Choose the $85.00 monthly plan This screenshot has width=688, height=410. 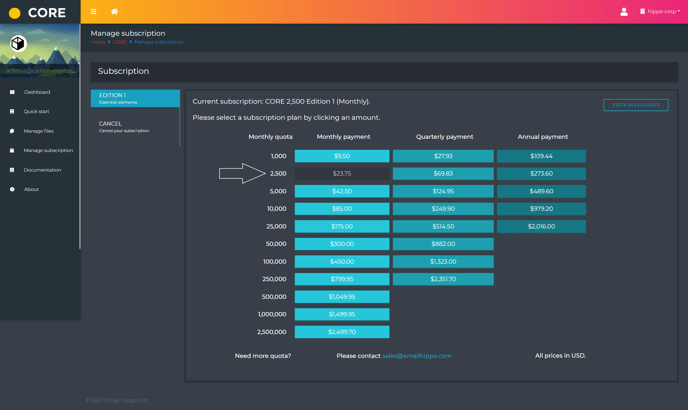[342, 209]
